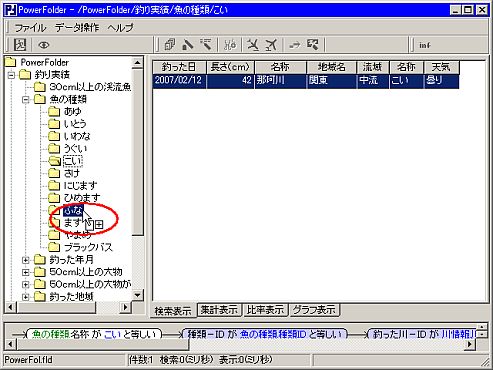The width and height of the screenshot is (493, 370).
Task: Switch to the 集計表示 tab
Action: pos(219,310)
